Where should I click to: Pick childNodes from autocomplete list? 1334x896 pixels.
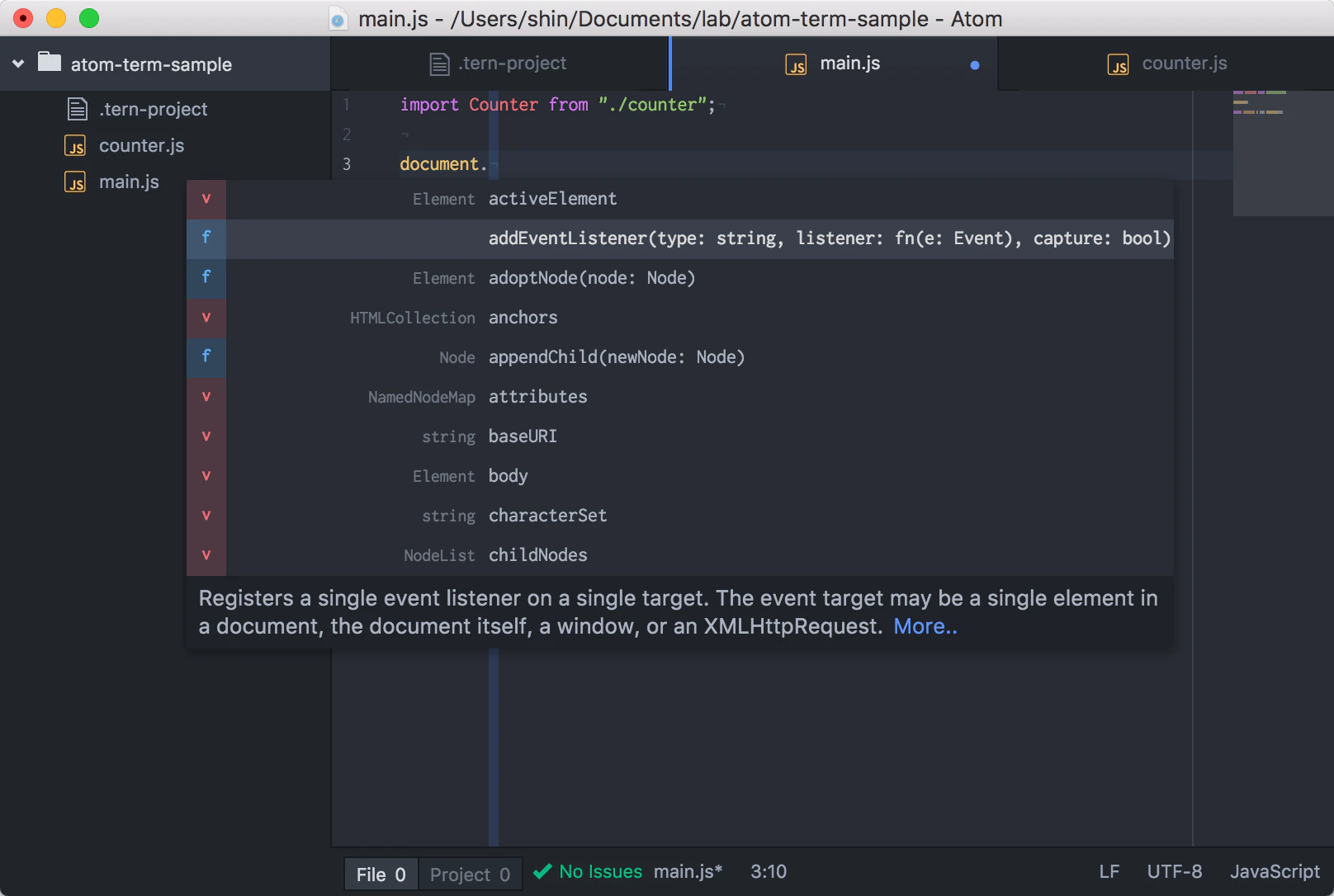click(680, 555)
